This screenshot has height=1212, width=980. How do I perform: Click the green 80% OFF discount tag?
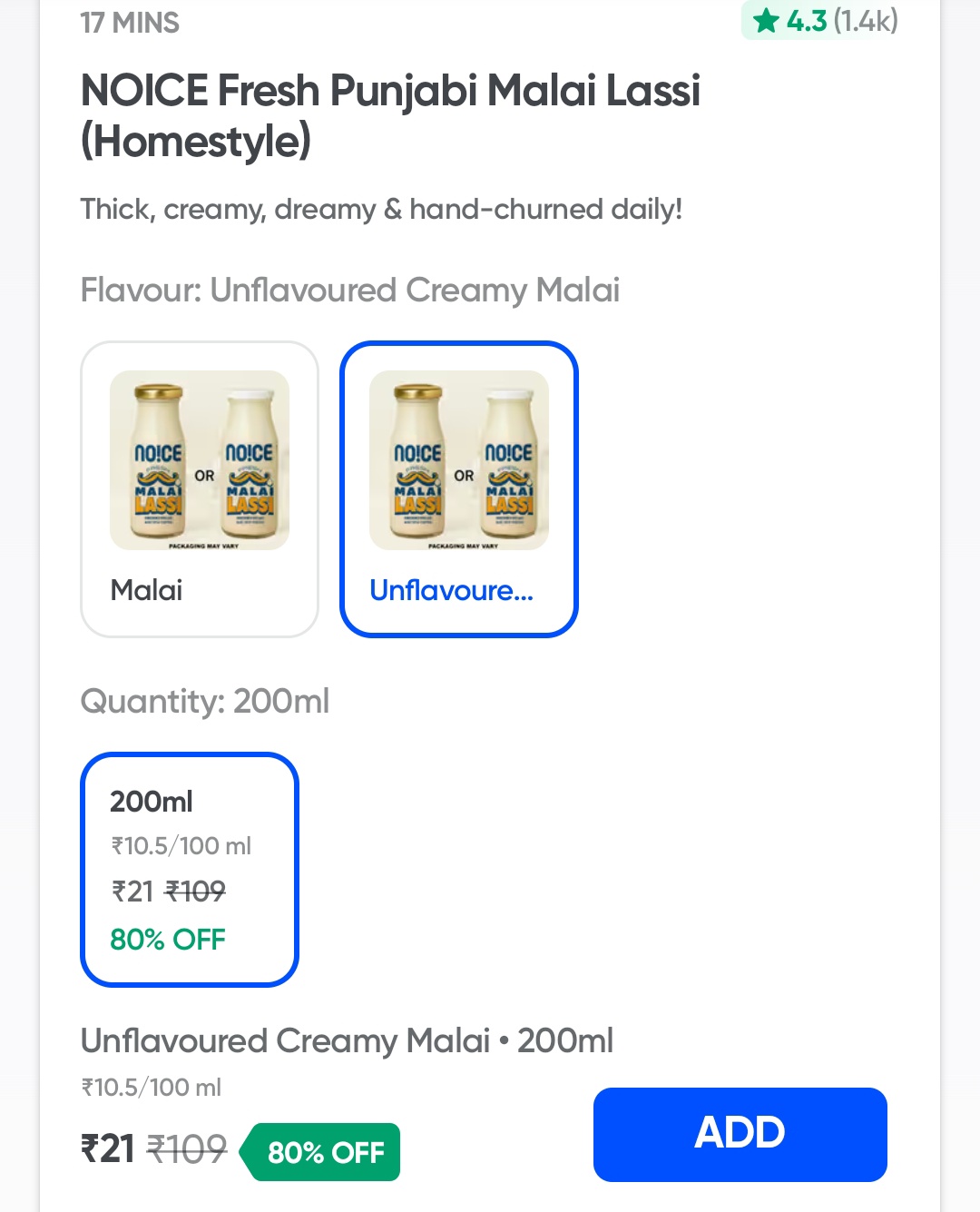click(x=324, y=1152)
